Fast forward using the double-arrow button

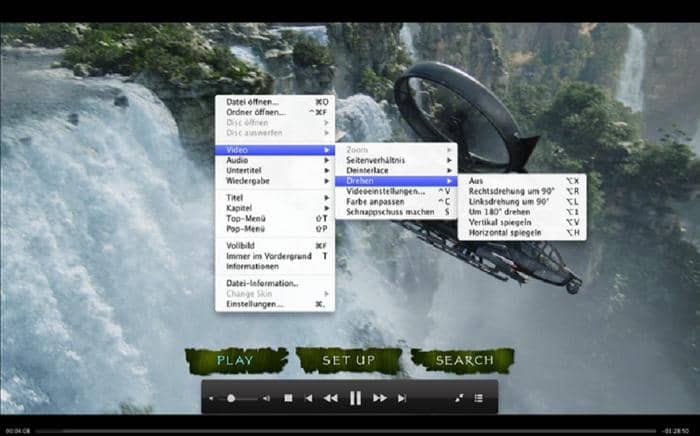point(380,398)
